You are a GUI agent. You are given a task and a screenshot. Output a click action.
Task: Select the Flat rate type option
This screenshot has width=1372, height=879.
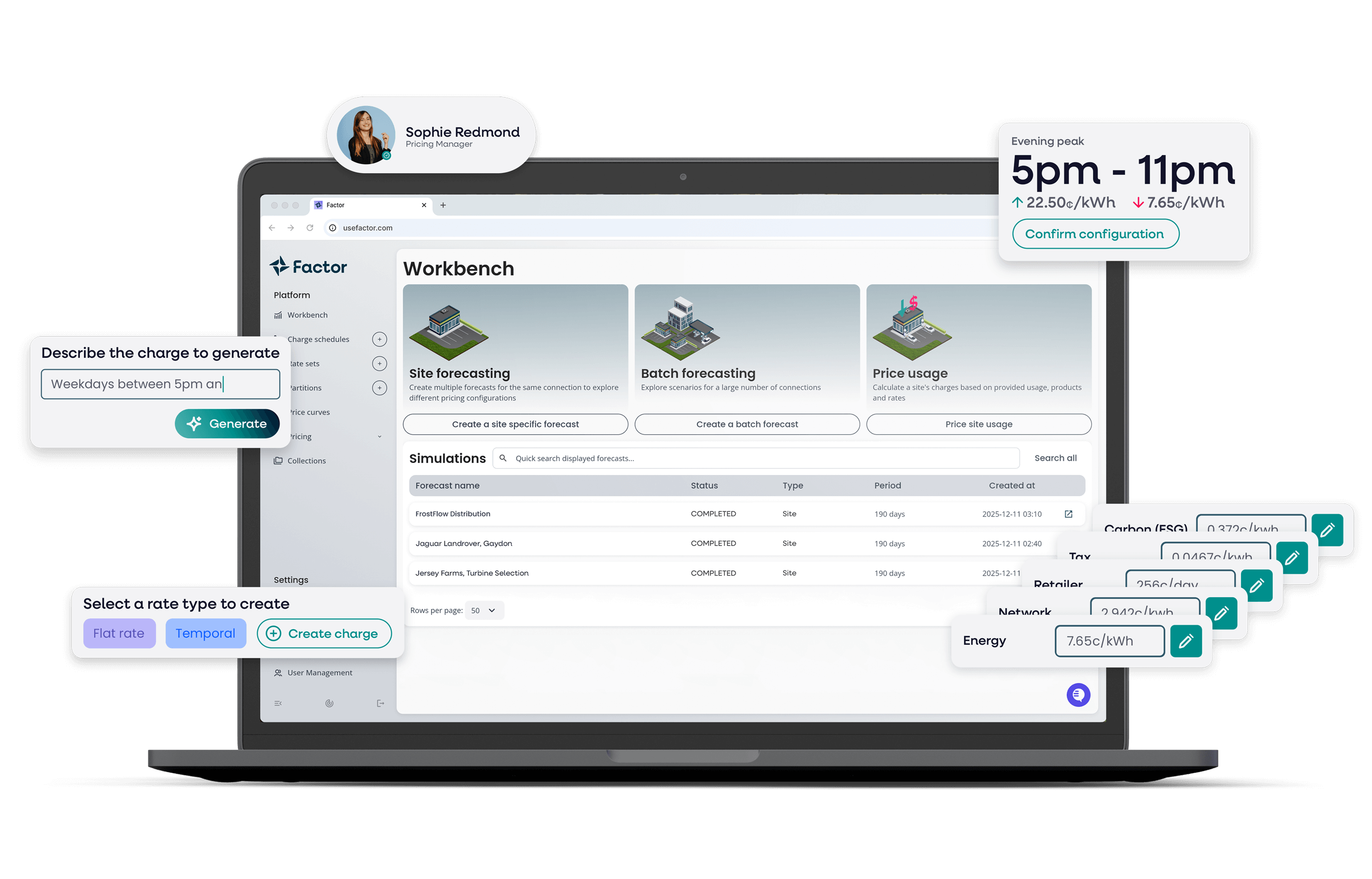tap(119, 633)
